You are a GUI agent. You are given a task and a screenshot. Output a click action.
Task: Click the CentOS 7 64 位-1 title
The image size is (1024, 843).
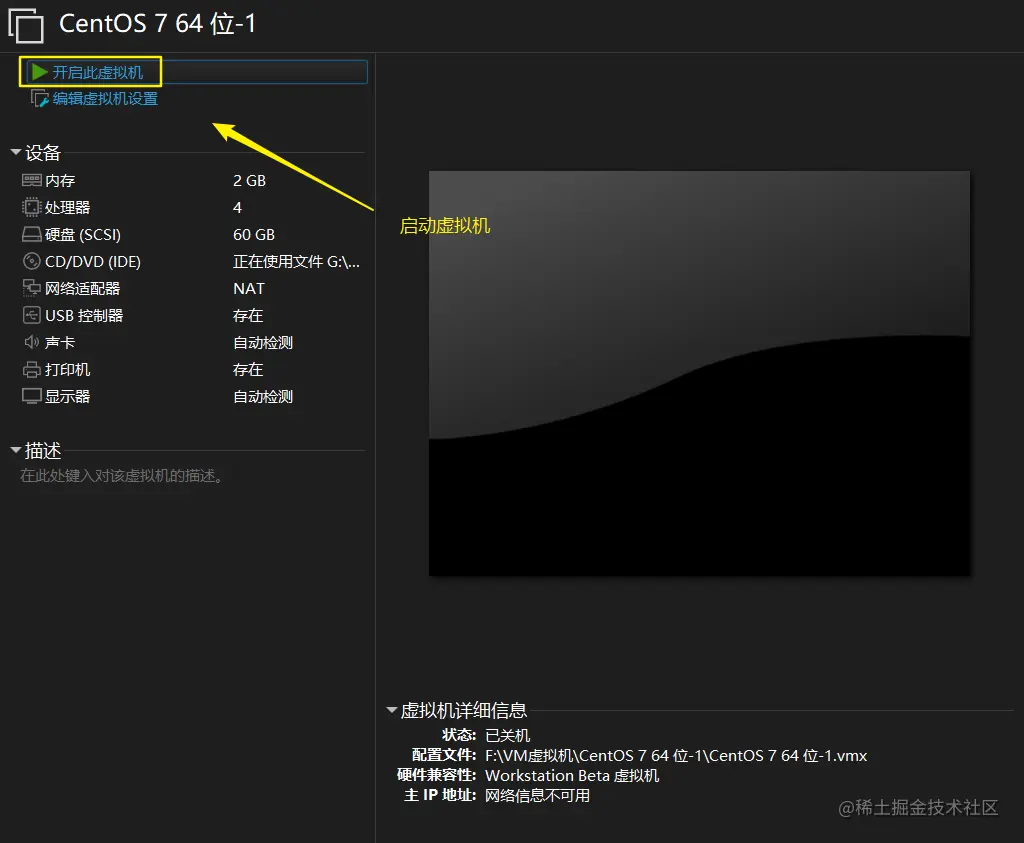pyautogui.click(x=157, y=24)
